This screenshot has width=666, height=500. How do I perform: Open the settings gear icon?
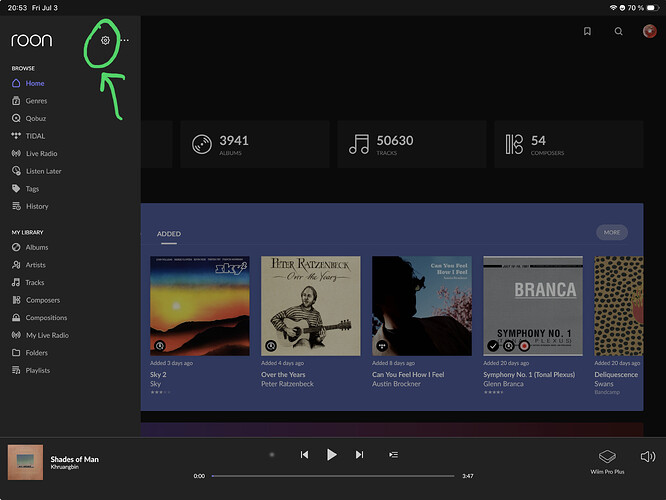pos(105,40)
